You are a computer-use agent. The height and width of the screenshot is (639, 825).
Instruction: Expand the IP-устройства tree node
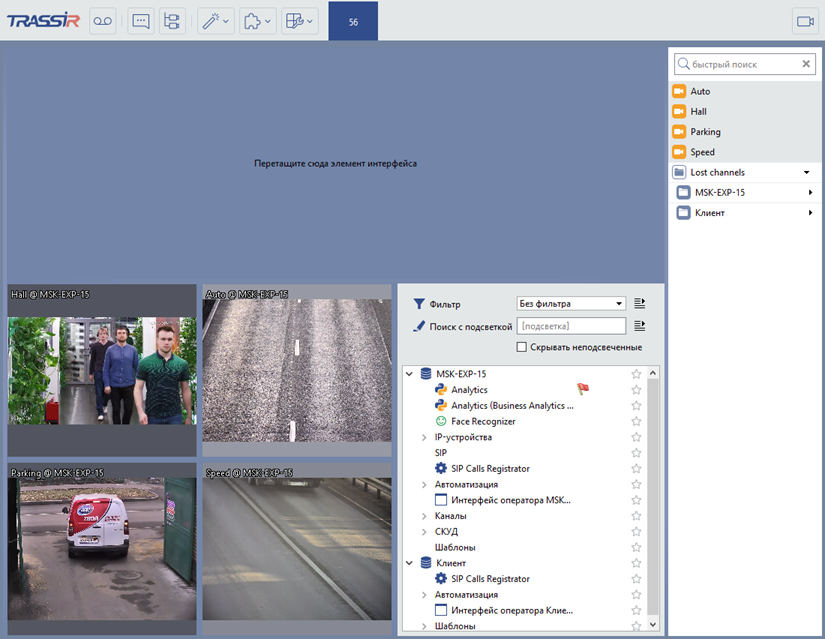tap(424, 437)
